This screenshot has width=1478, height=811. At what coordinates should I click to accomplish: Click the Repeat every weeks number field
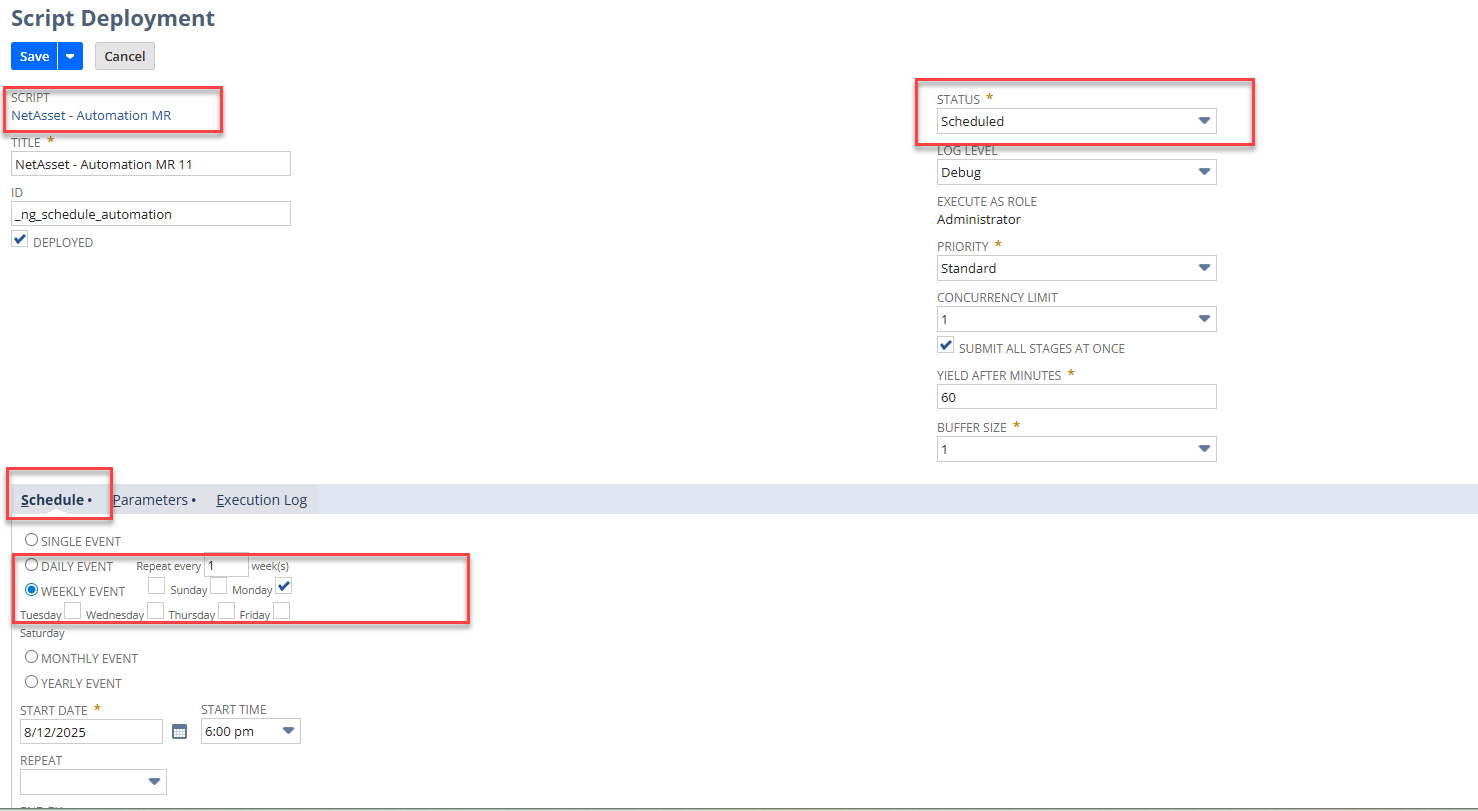click(226, 565)
